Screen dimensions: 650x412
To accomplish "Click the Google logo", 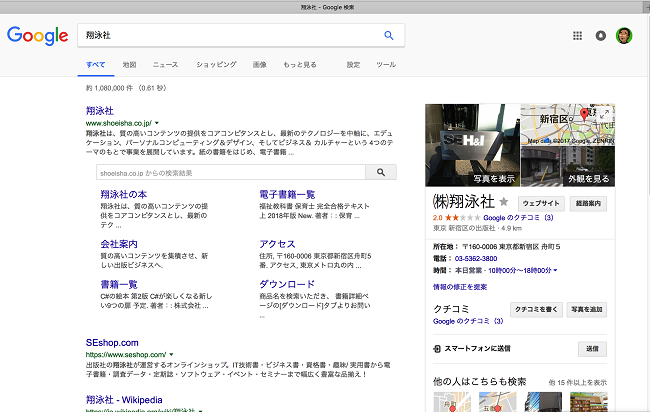I will [38, 36].
